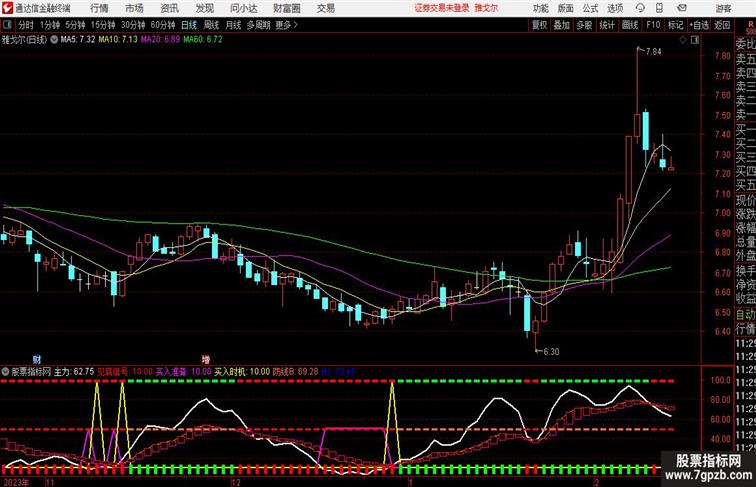Click the 自动 label in right panel
Image resolution: width=756 pixels, height=487 pixels.
point(745,314)
